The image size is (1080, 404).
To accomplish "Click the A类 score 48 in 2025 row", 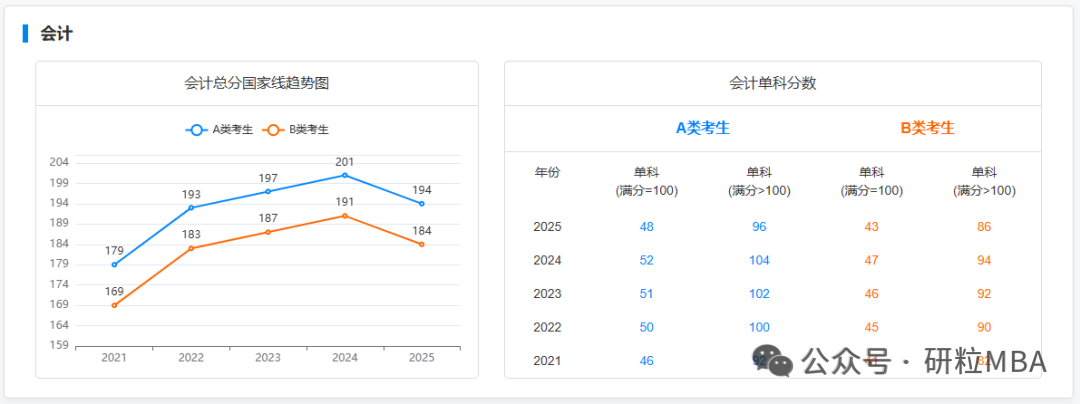I will tap(646, 227).
